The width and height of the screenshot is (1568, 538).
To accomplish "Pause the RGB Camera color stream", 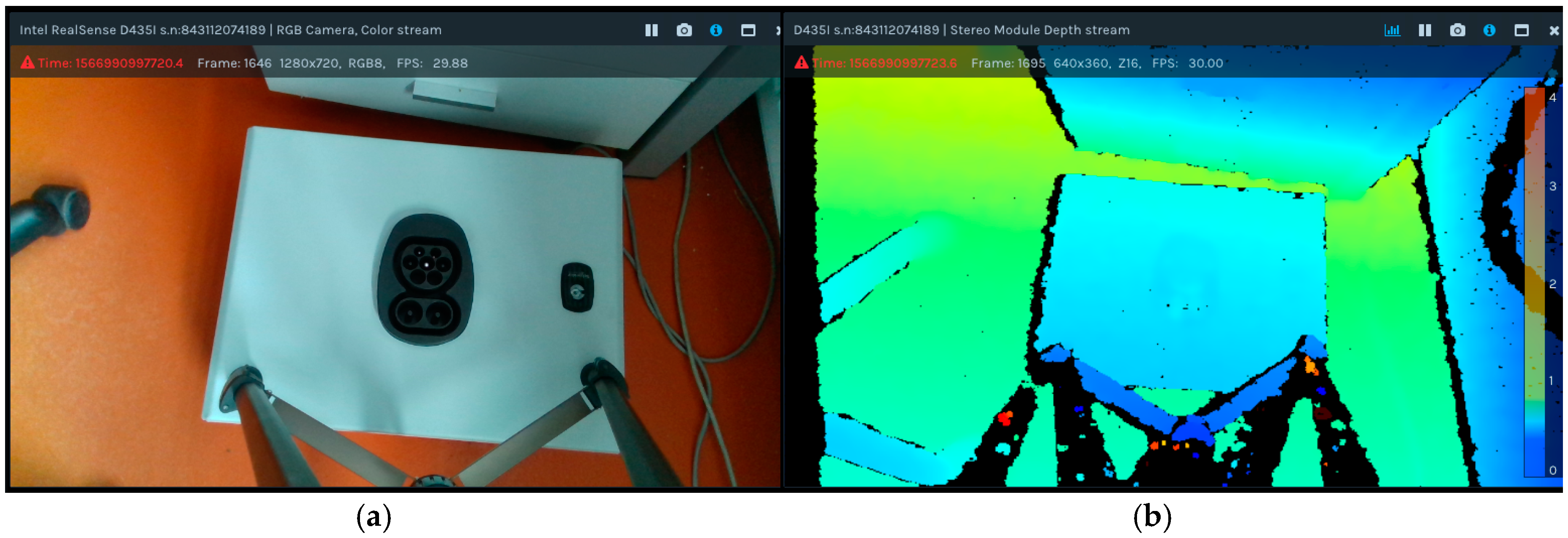I will [651, 30].
